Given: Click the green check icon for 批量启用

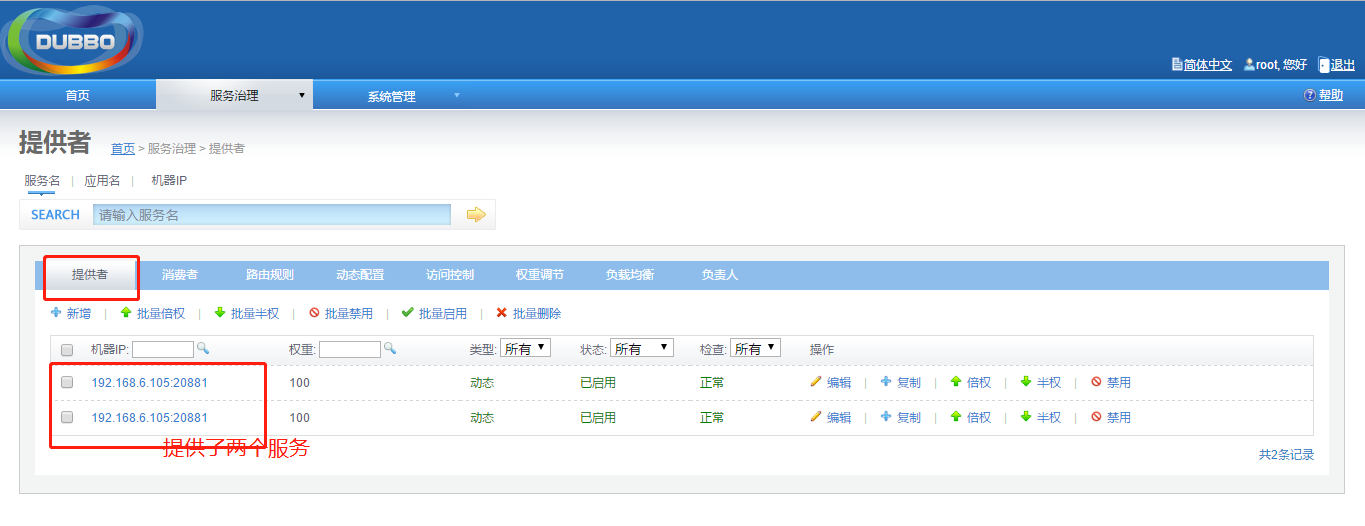Looking at the screenshot, I should point(407,313).
